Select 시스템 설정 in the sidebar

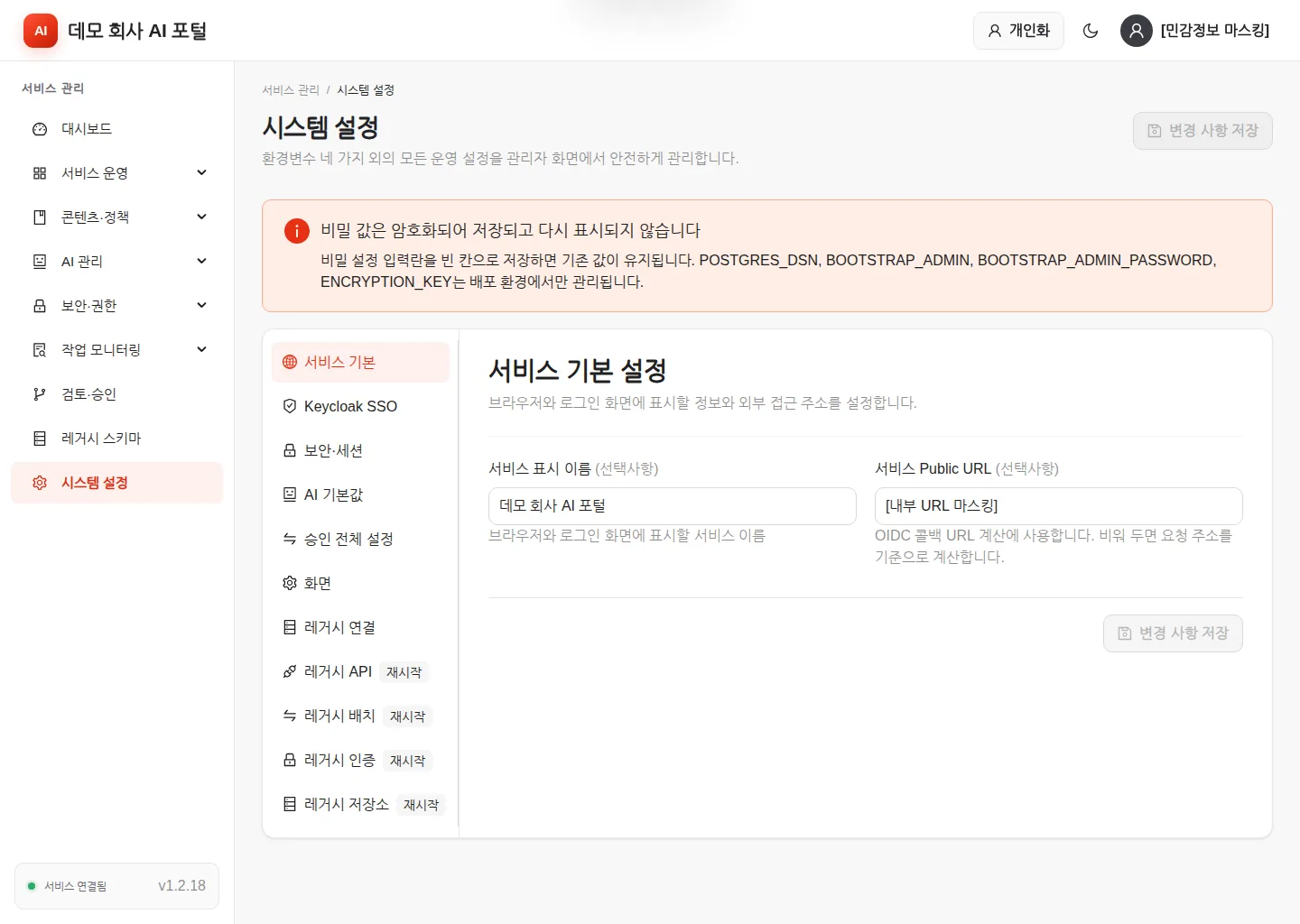click(116, 483)
